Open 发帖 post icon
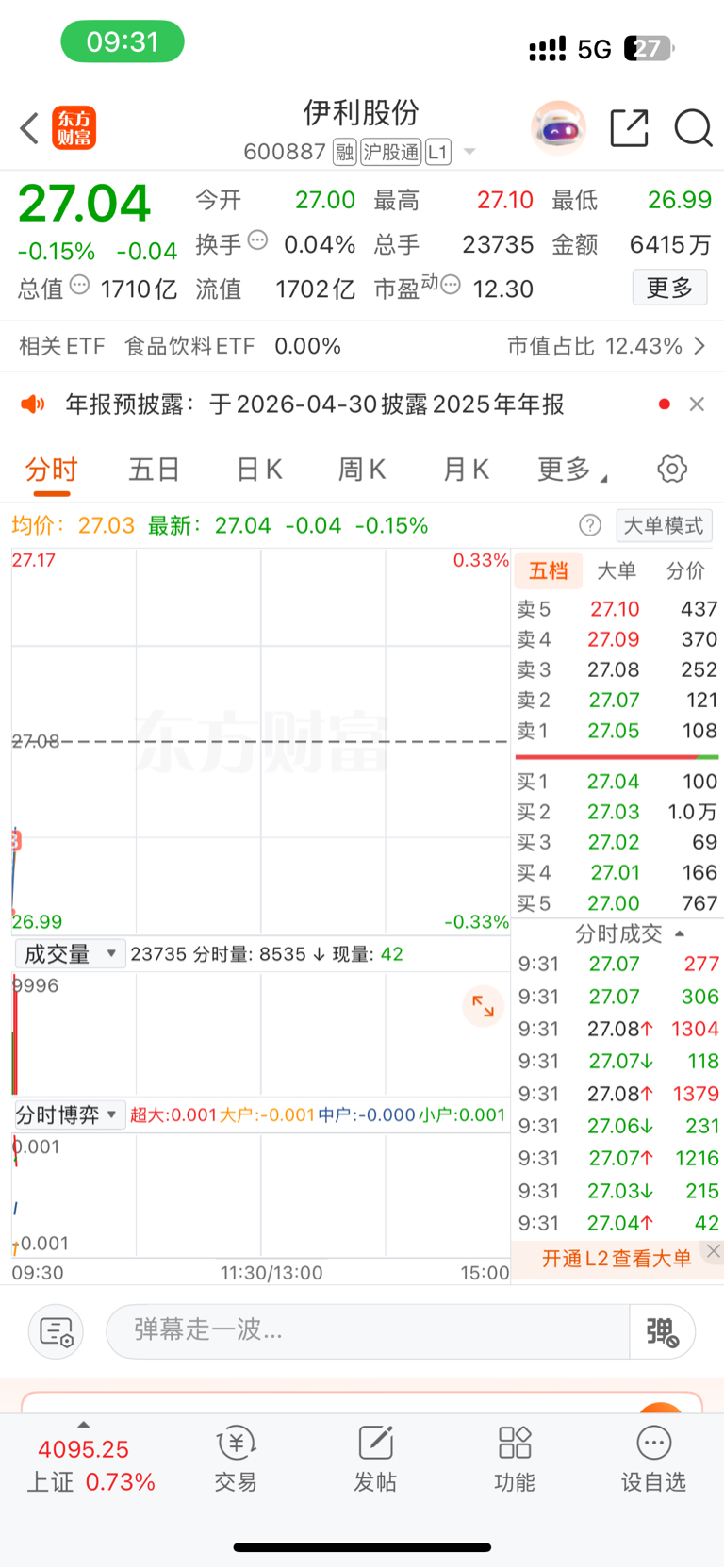 tap(375, 1459)
